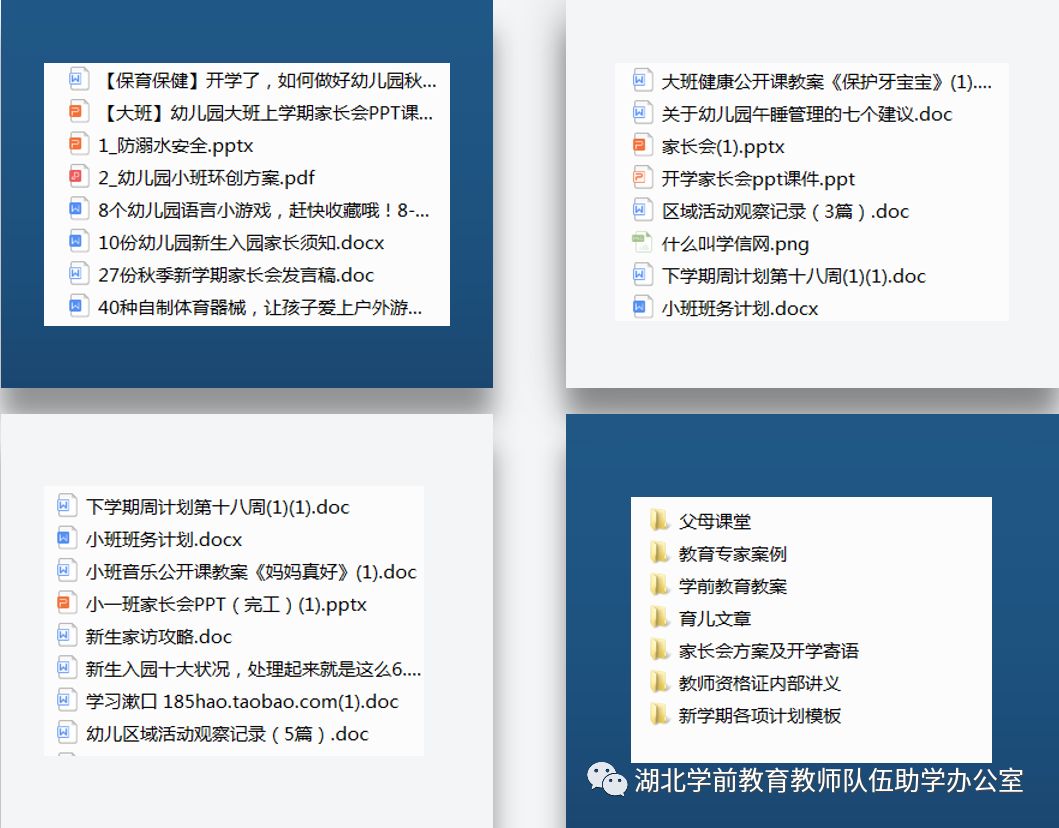1059x828 pixels.
Task: Open the 学前教育教案 folder
Action: (x=732, y=586)
